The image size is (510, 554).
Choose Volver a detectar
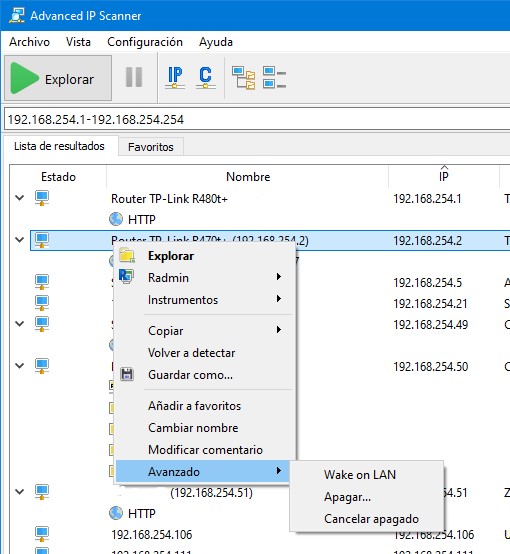pos(205,353)
